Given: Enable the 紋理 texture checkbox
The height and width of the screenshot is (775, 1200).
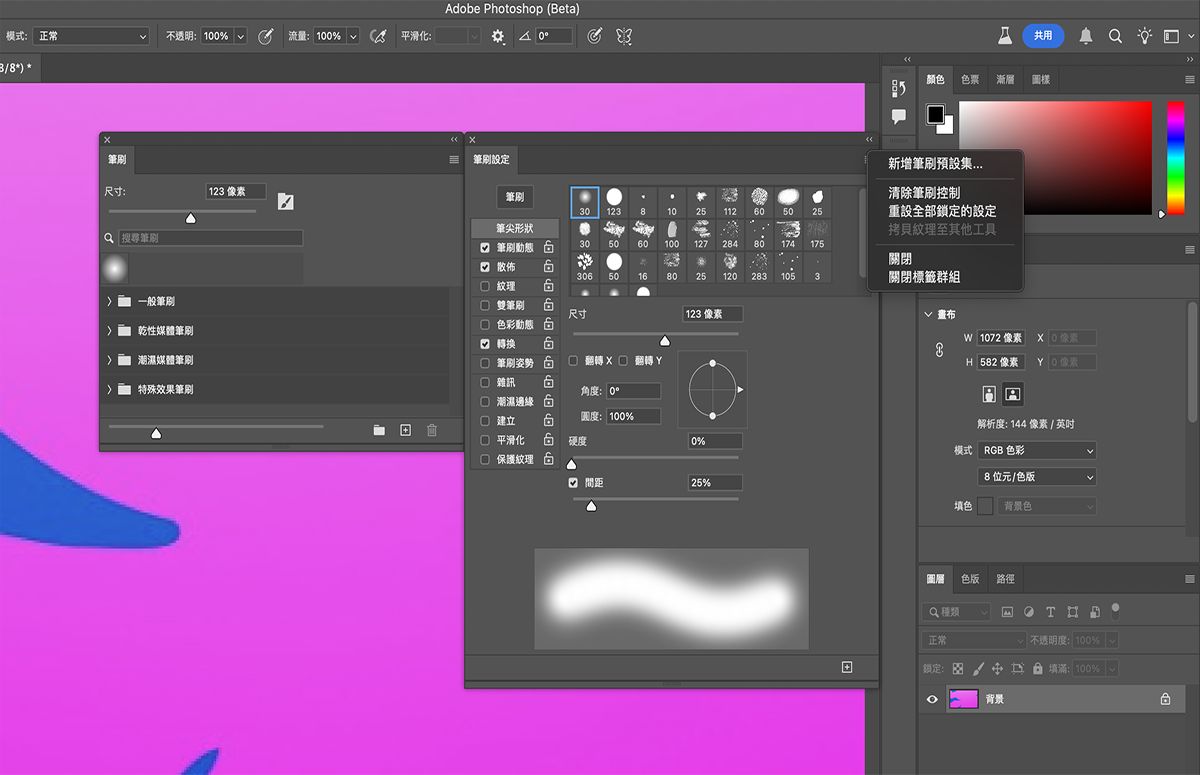Looking at the screenshot, I should (485, 286).
